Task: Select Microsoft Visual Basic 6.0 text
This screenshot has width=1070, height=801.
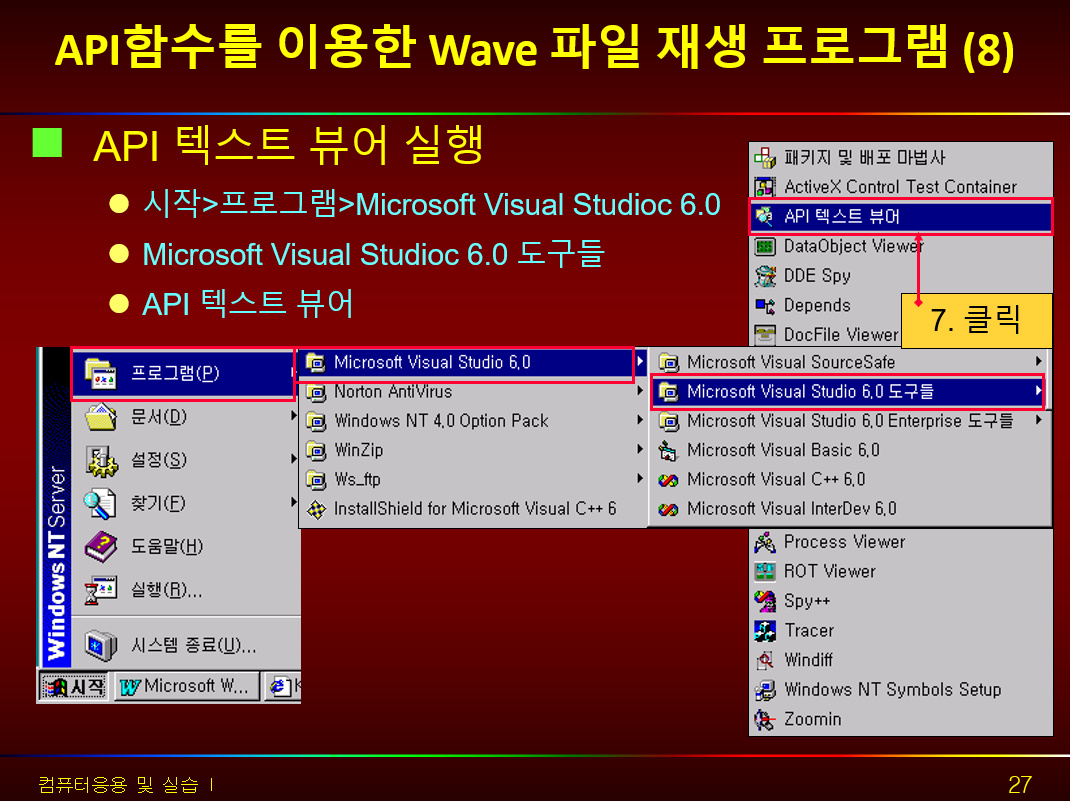Action: click(x=783, y=450)
